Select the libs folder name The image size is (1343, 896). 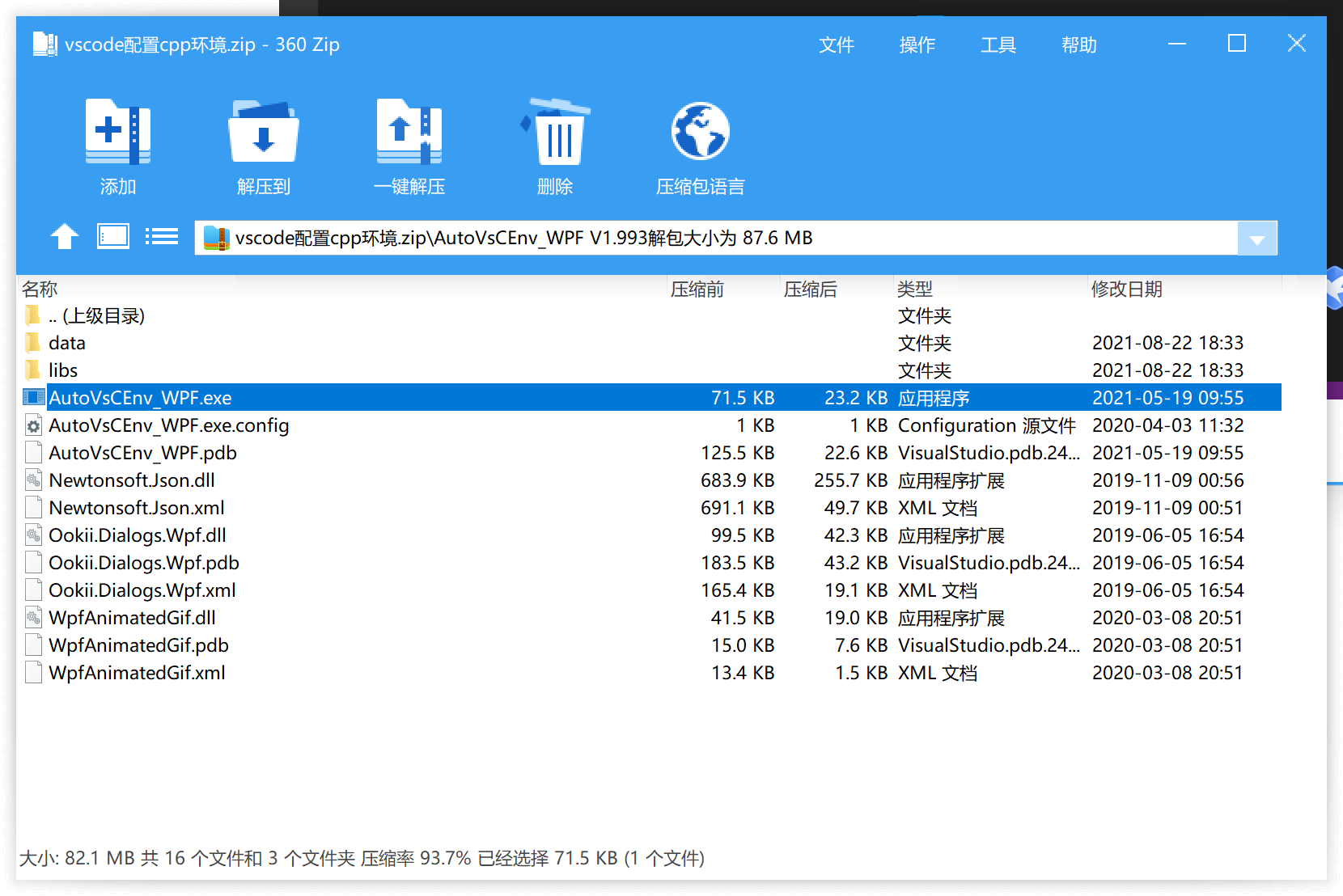click(x=63, y=370)
